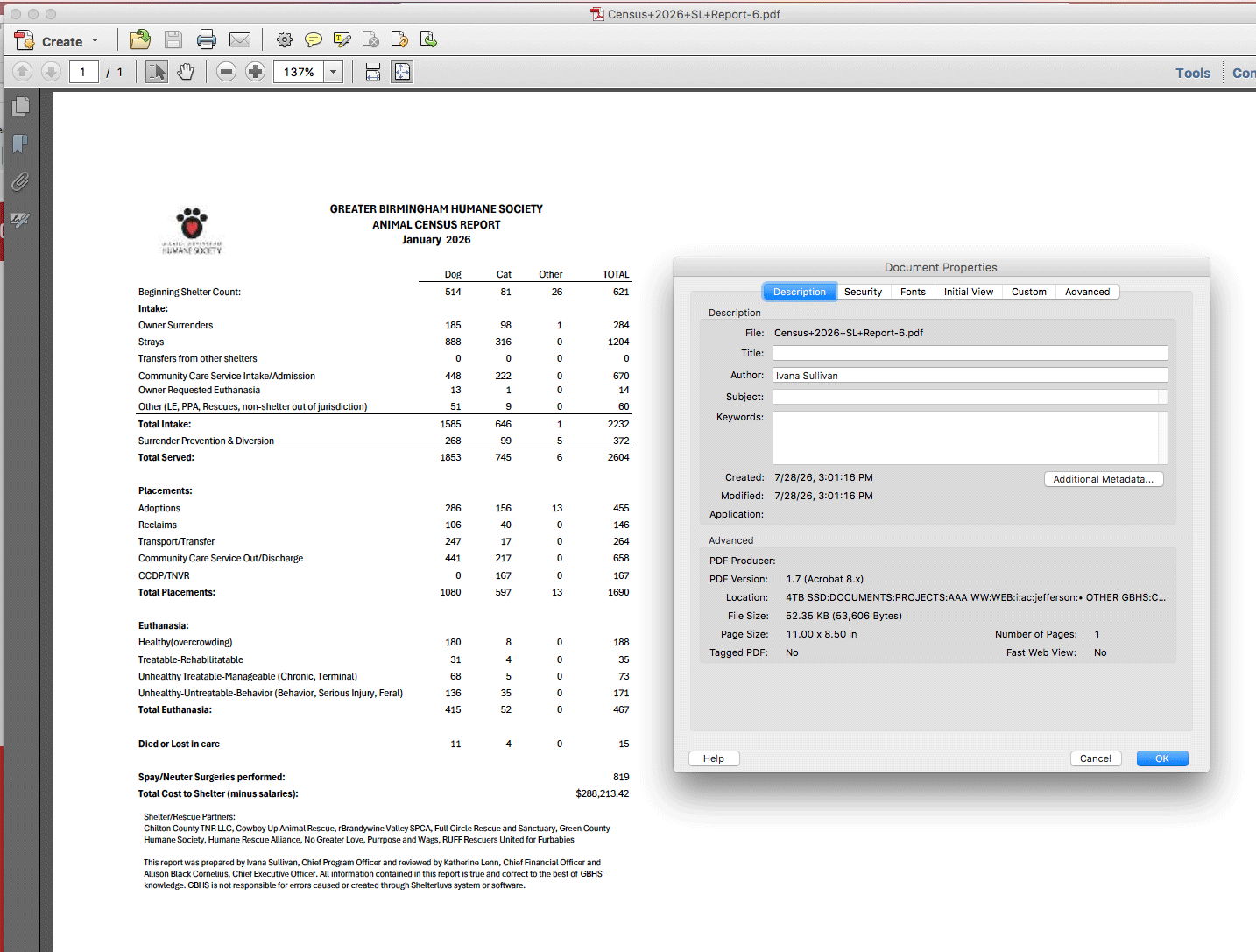Click the Save floppy disk icon
Viewport: 1256px width, 952px height.
tap(173, 39)
